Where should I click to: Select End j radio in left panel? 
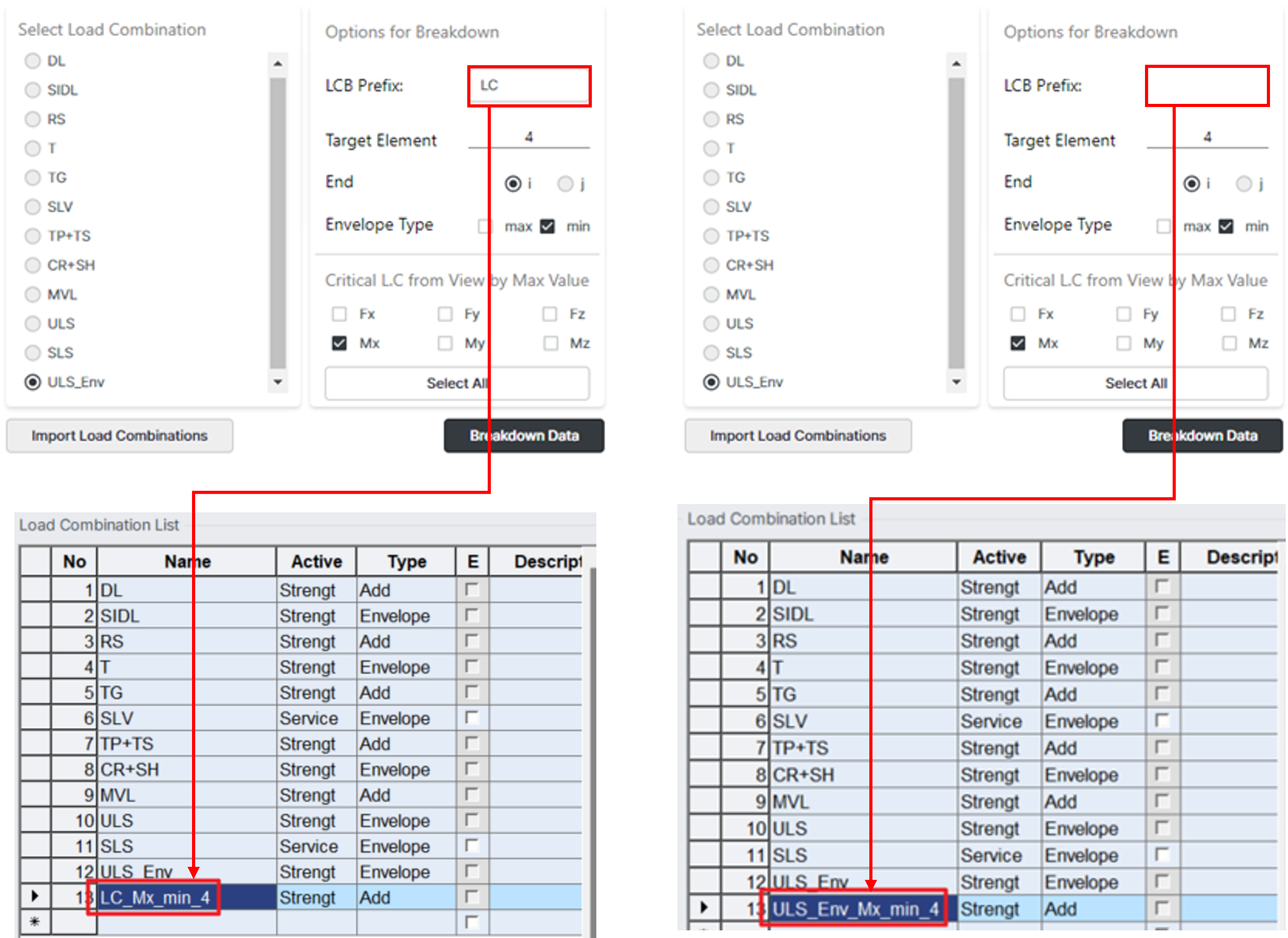565,183
